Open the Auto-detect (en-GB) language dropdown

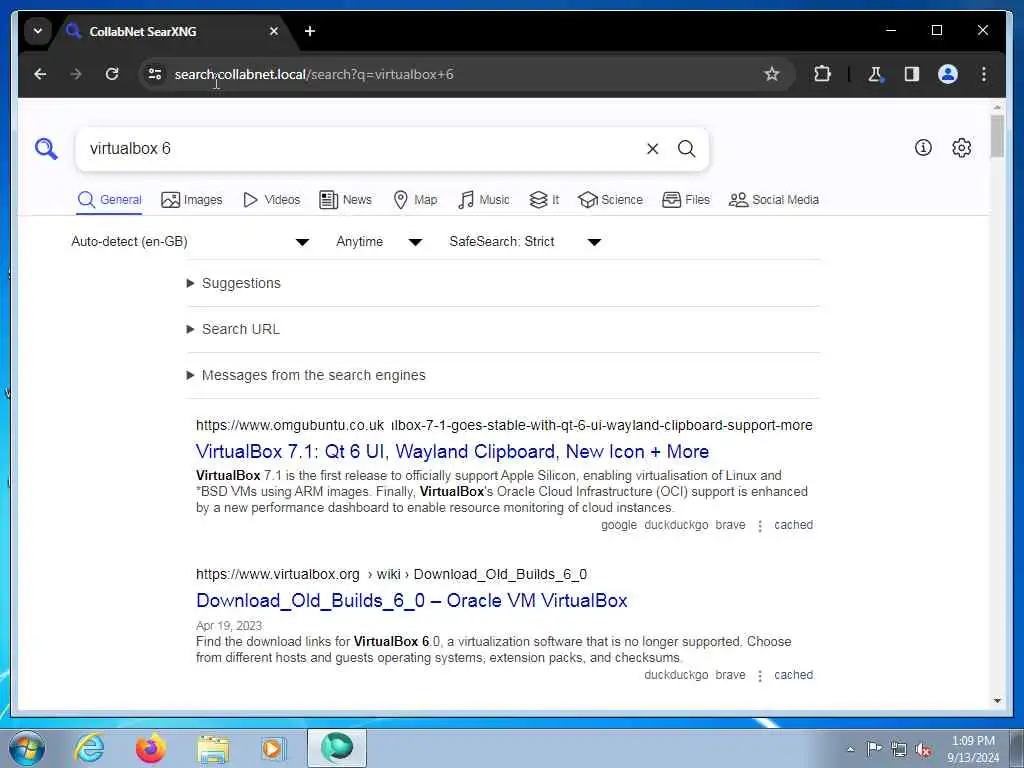click(190, 242)
